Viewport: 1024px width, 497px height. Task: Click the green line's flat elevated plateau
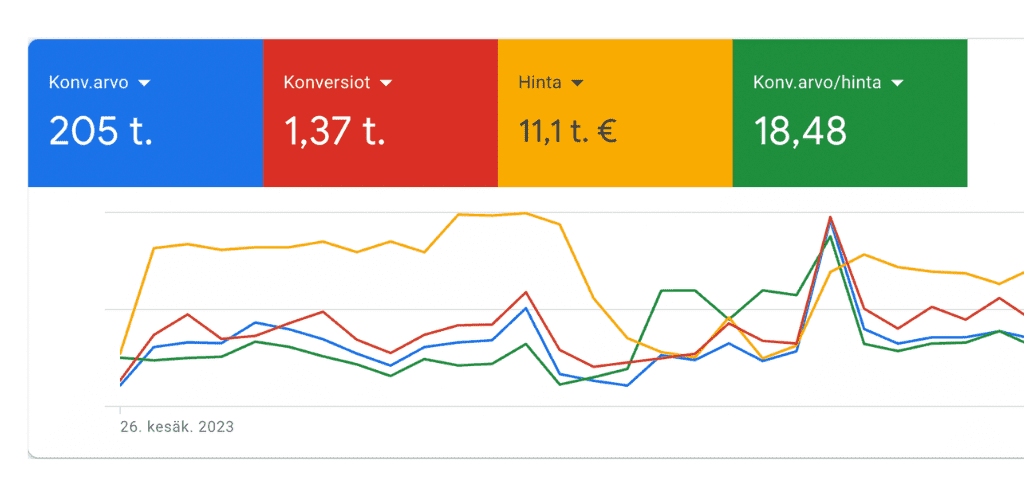(678, 291)
